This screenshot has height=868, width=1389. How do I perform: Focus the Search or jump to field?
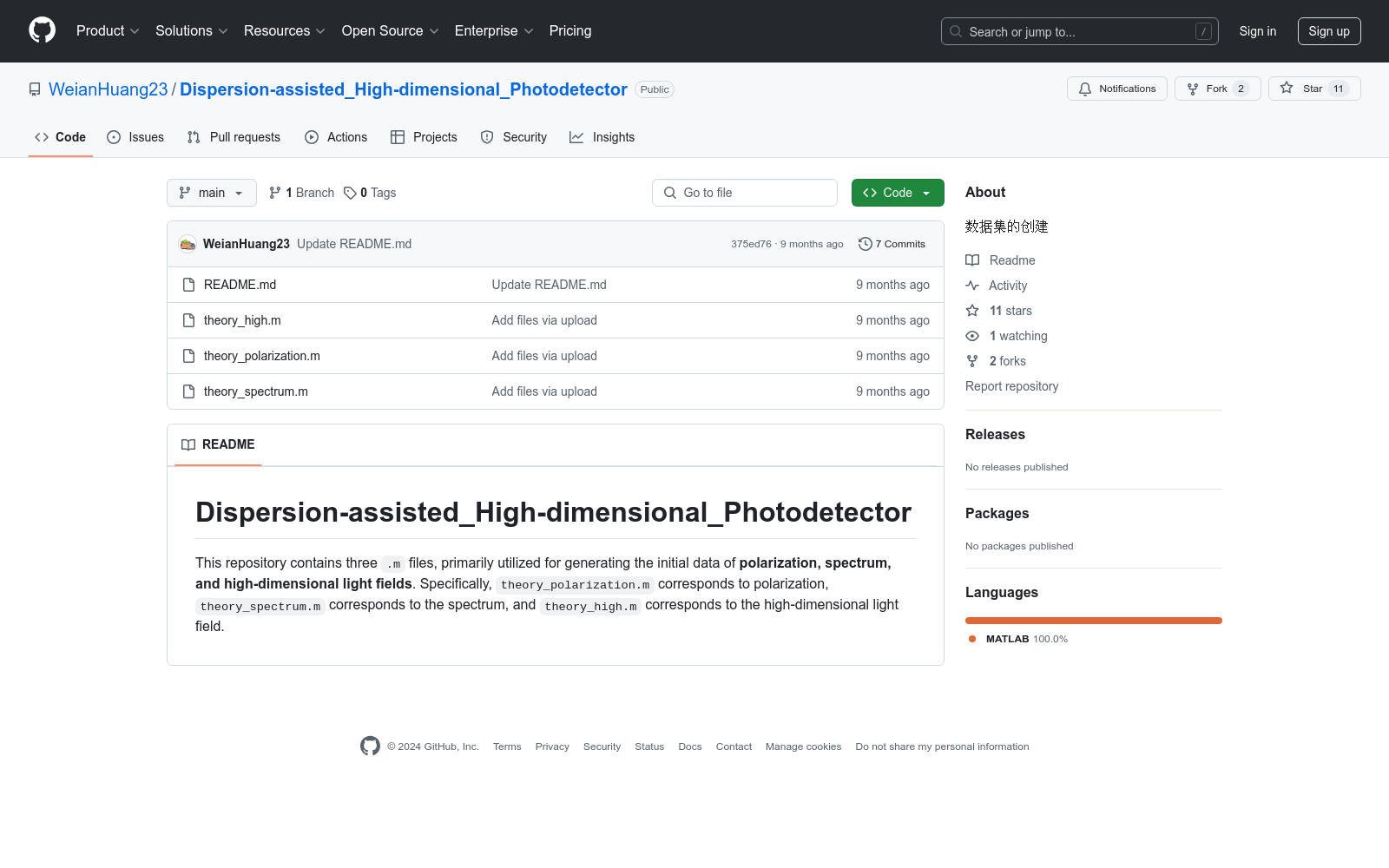[1080, 31]
